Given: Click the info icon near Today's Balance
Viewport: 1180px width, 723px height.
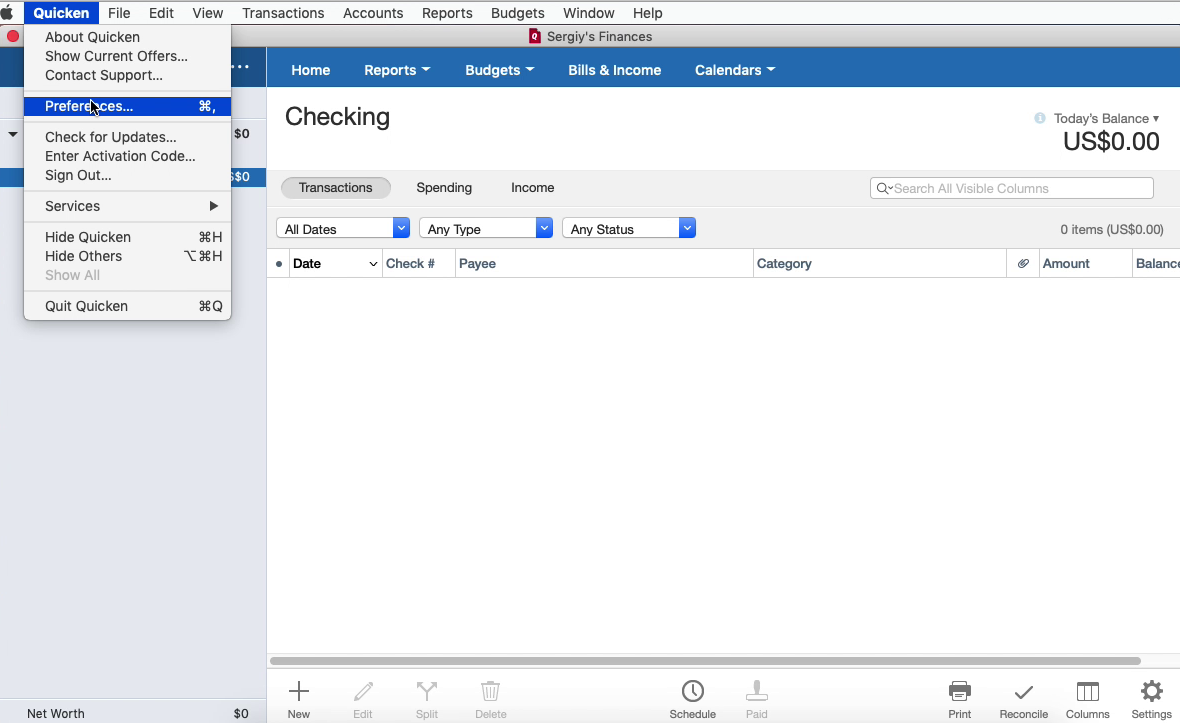Looking at the screenshot, I should pos(1040,118).
